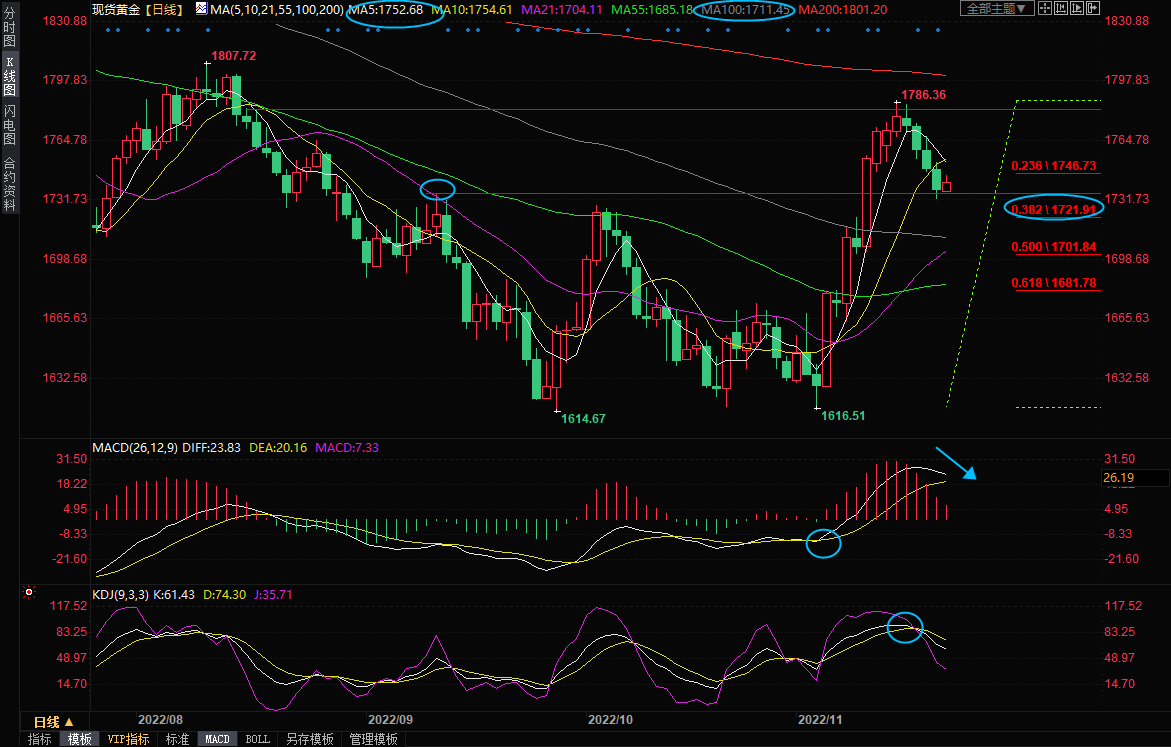This screenshot has height=747, width=1171.
Task: Open the VIP指标 tab
Action: point(128,740)
